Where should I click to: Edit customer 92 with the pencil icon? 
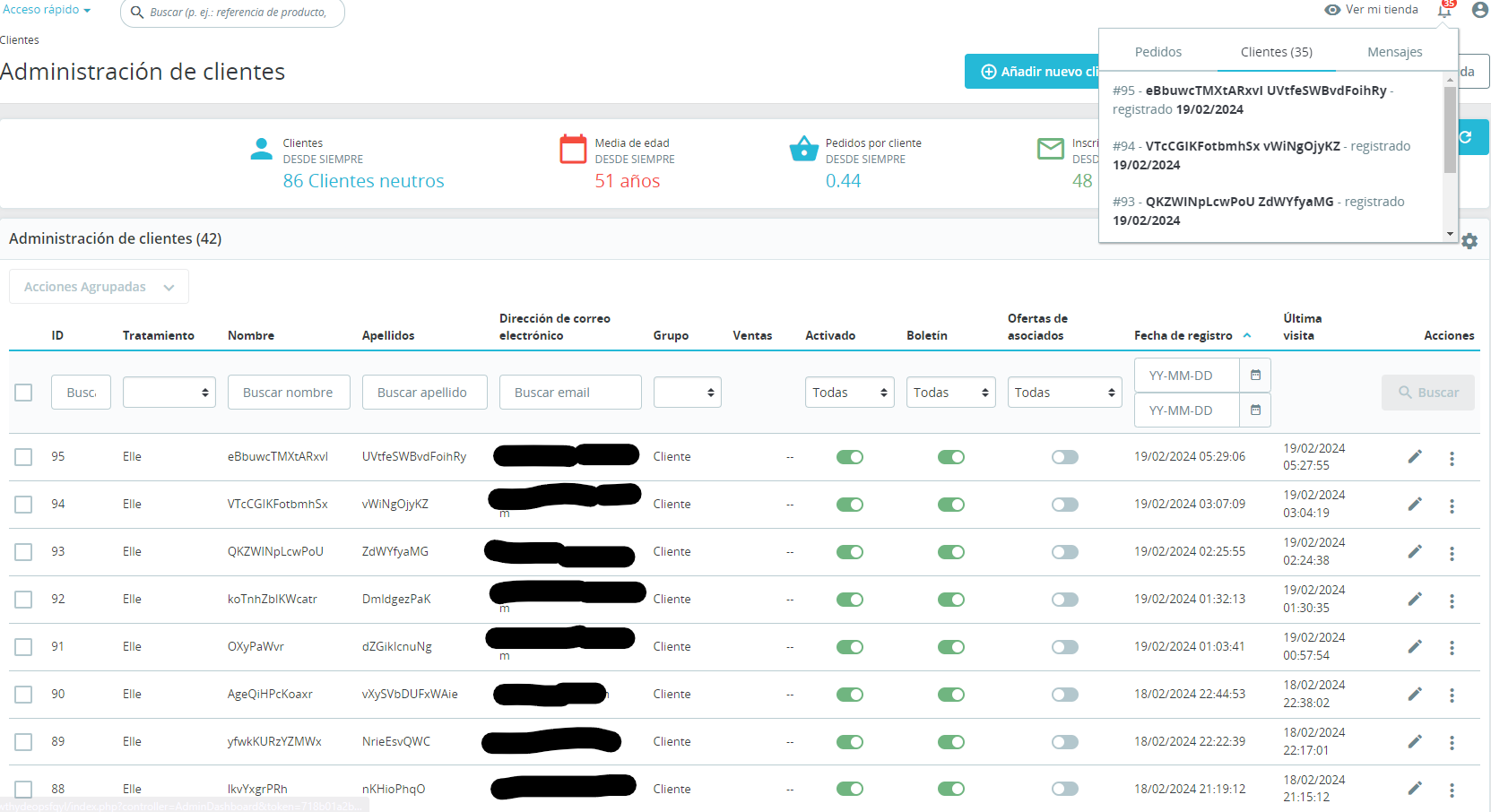(1415, 600)
